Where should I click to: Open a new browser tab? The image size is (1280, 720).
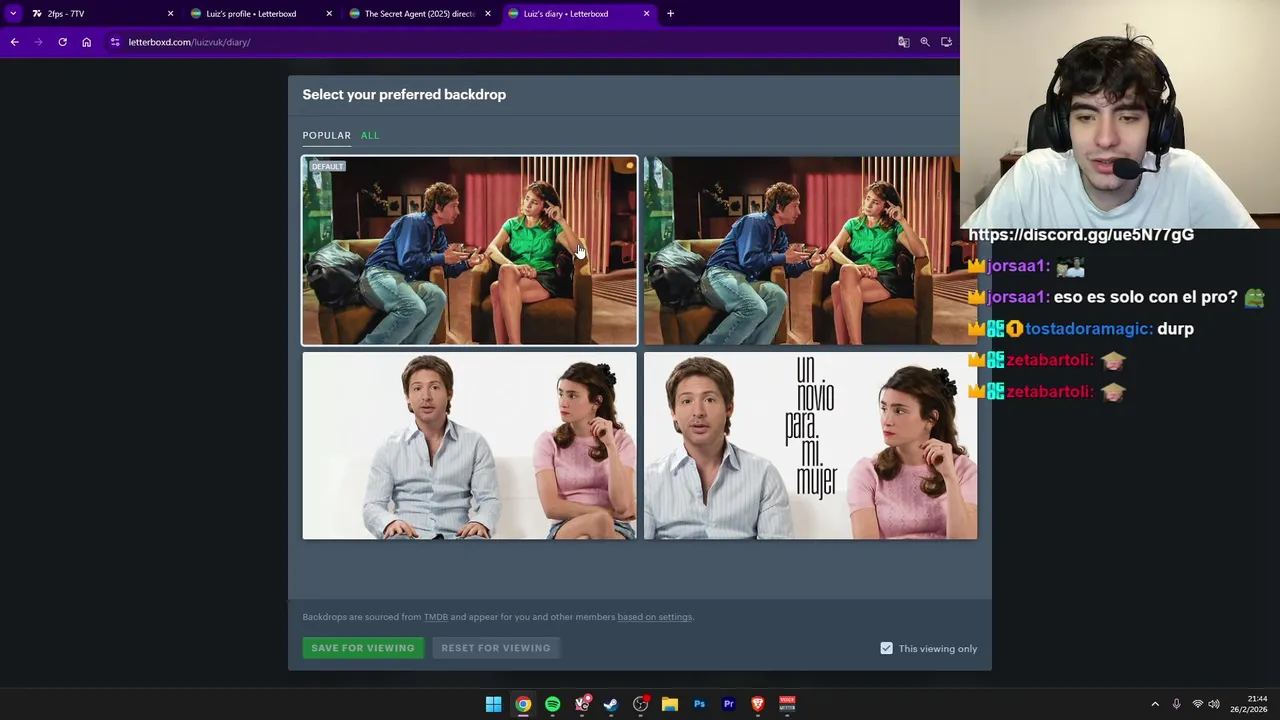point(670,13)
